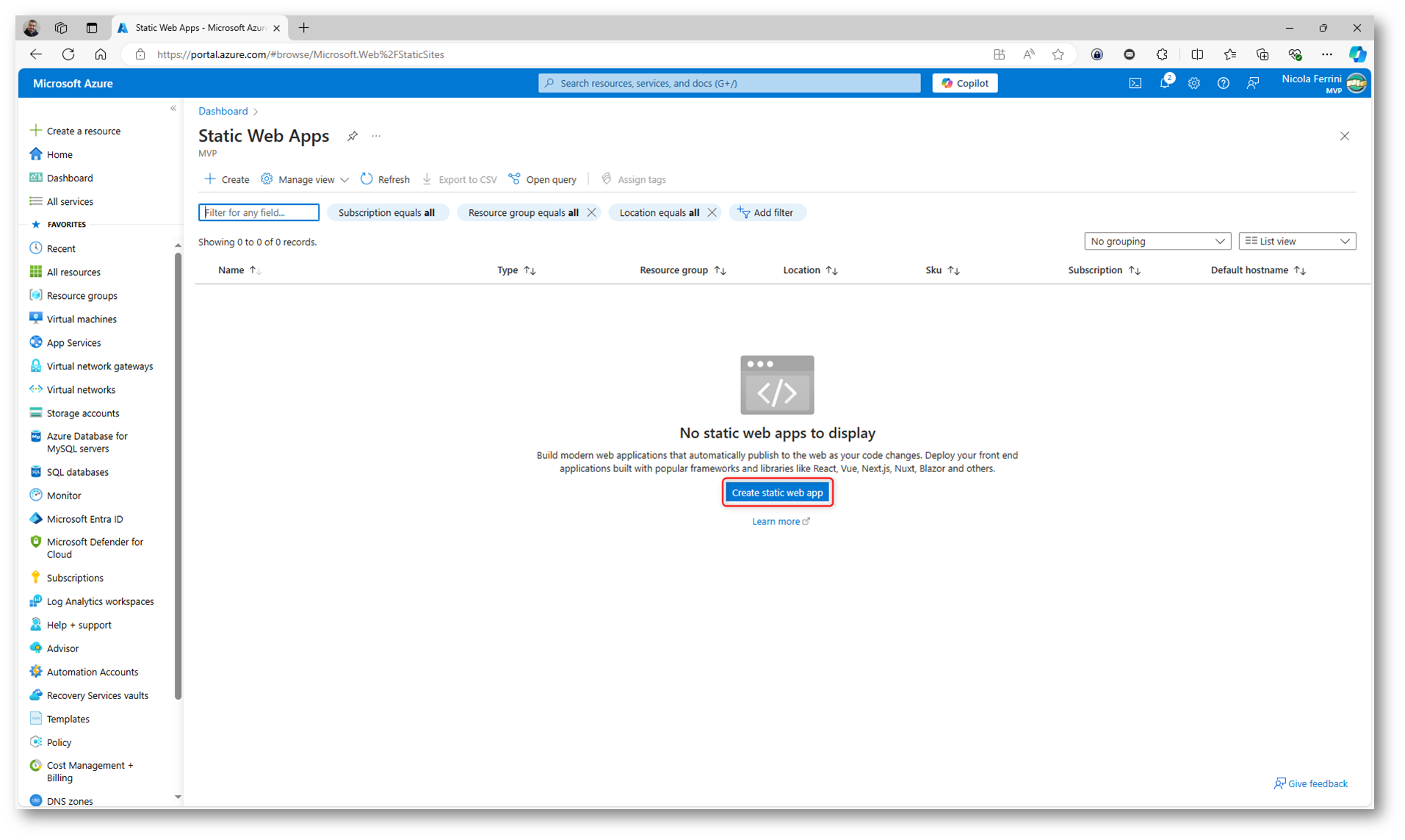Remove the Location equals all filter

pyautogui.click(x=712, y=212)
